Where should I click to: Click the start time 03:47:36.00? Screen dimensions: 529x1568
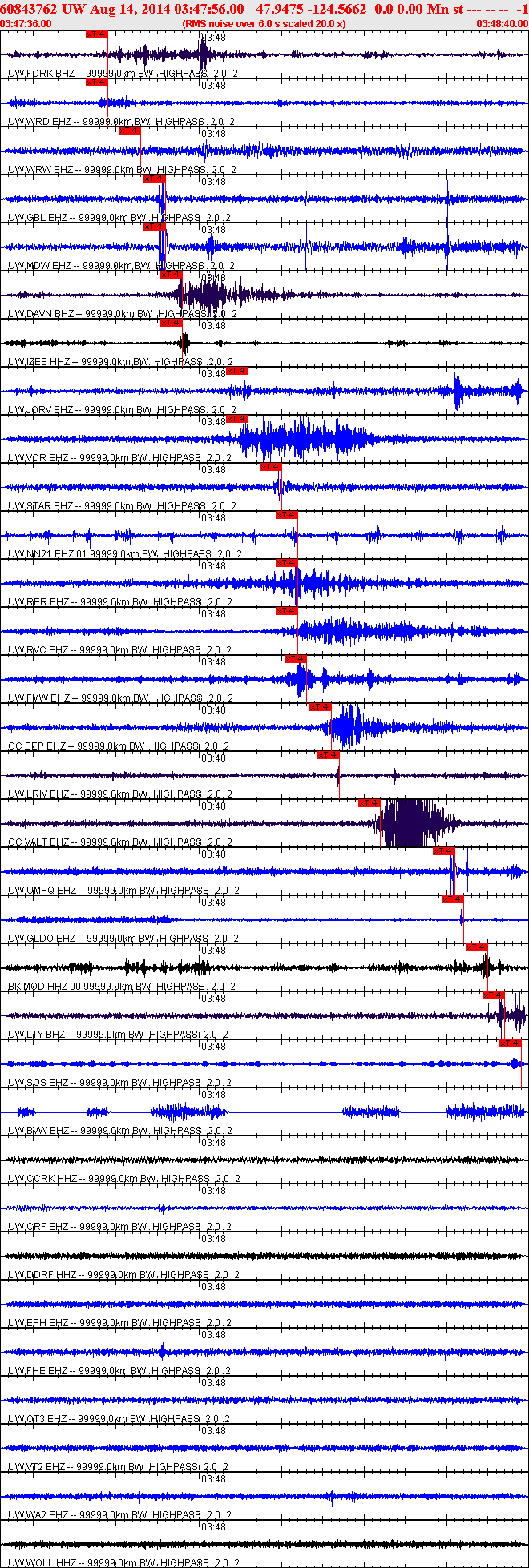(26, 24)
